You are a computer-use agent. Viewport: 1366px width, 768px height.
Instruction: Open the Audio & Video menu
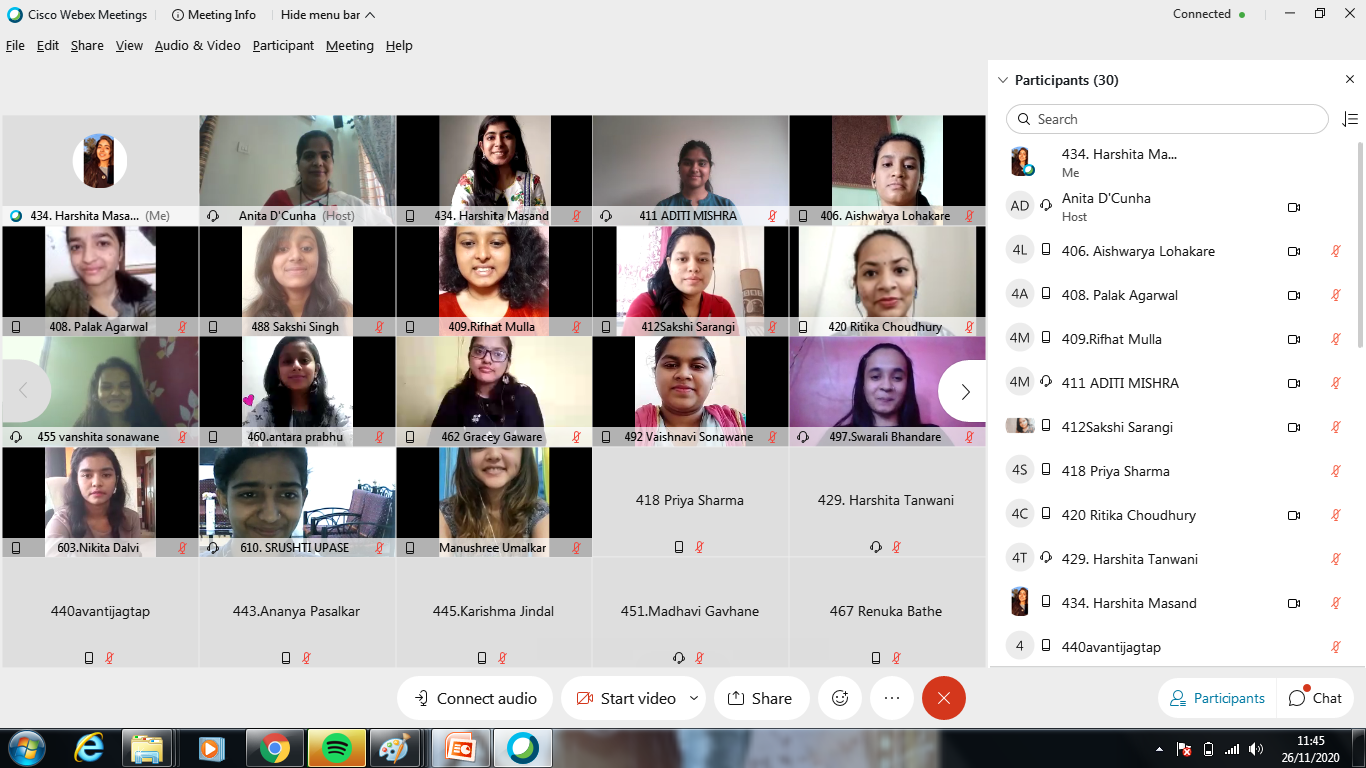point(197,46)
